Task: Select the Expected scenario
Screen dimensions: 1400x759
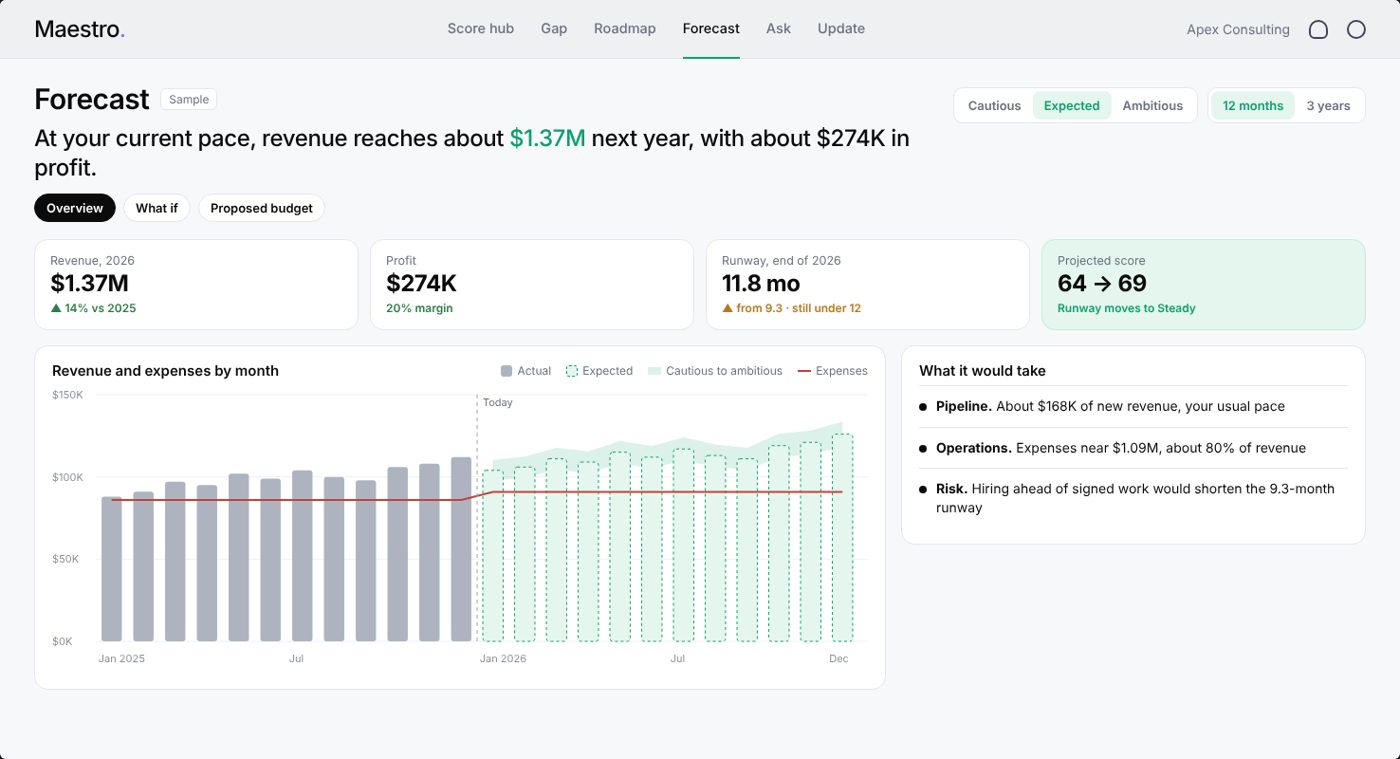Action: pos(1071,106)
